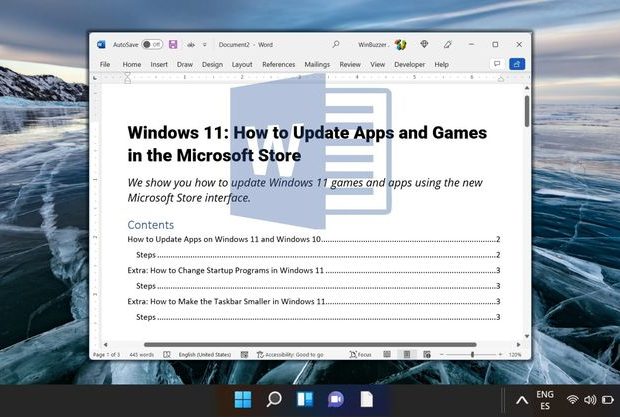The image size is (620, 417).
Task: Open the proofing book icon in status bar
Action: [x=167, y=355]
